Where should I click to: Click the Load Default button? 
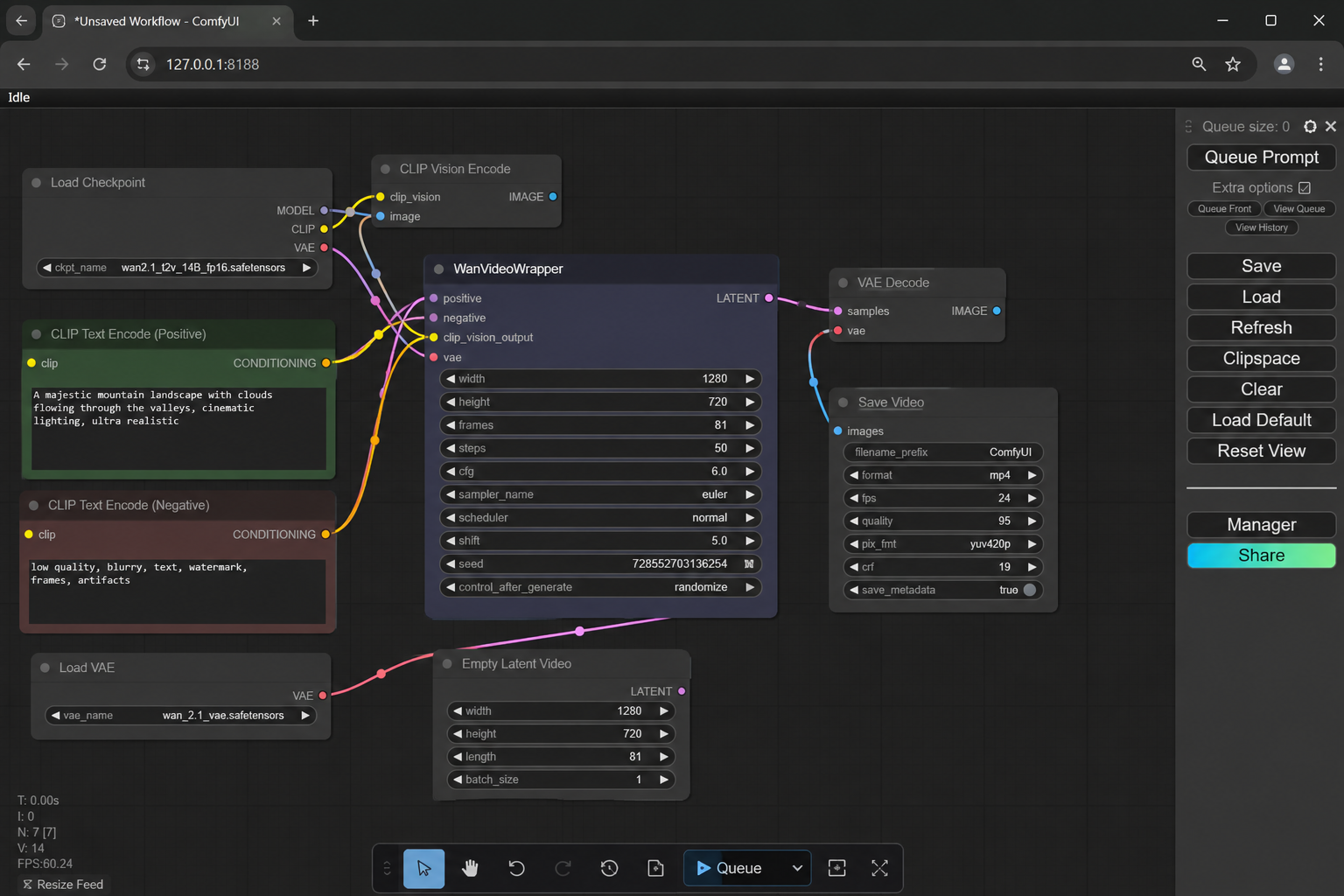coord(1262,420)
